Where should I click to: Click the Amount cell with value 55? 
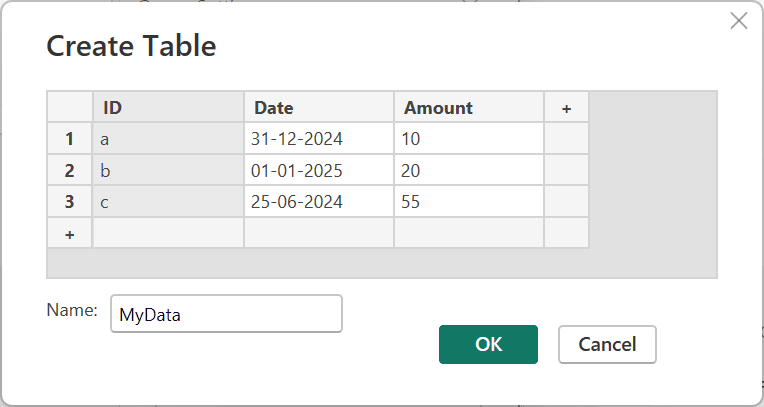click(468, 201)
